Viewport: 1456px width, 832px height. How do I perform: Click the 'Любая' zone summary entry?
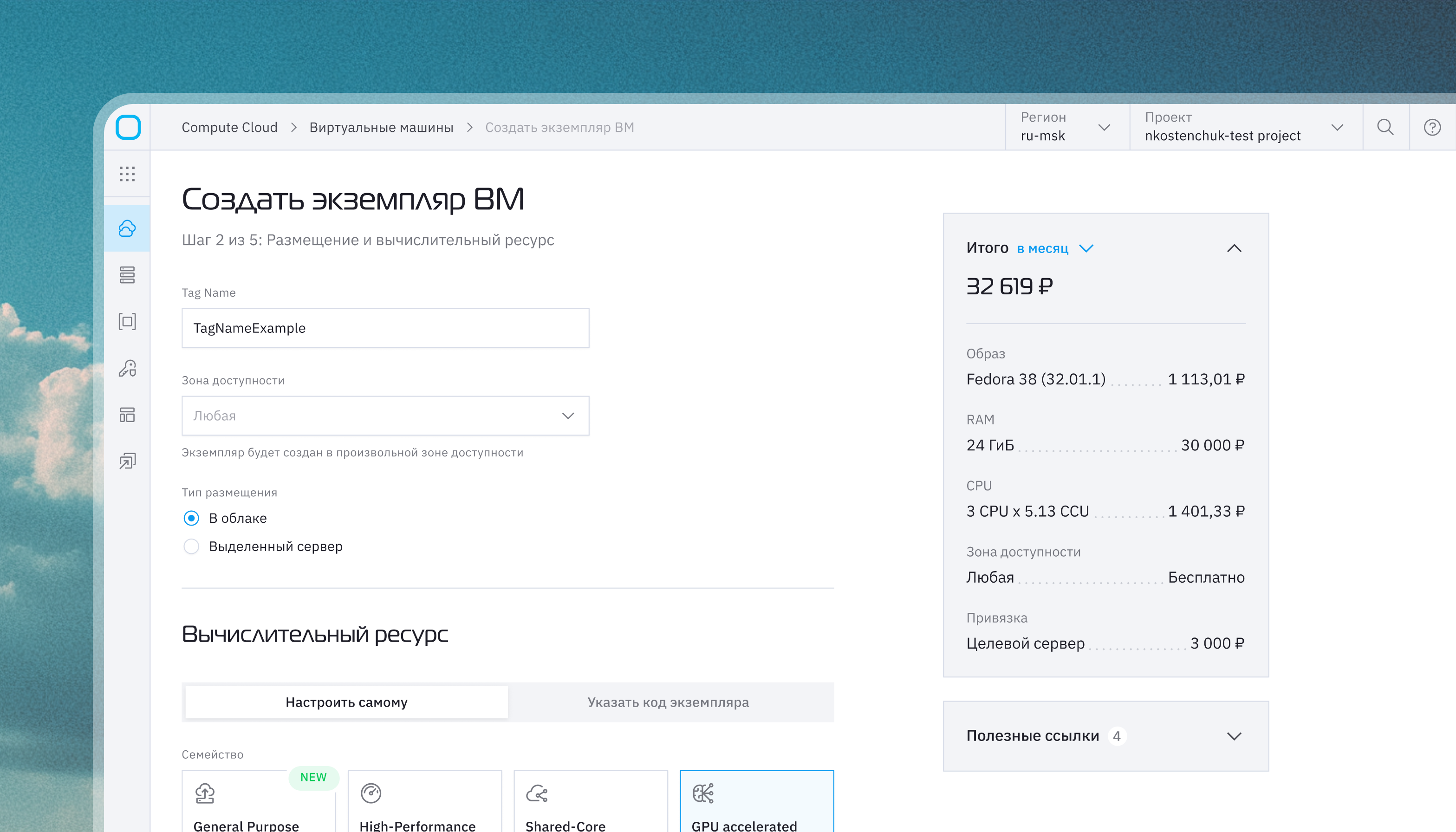(x=990, y=577)
